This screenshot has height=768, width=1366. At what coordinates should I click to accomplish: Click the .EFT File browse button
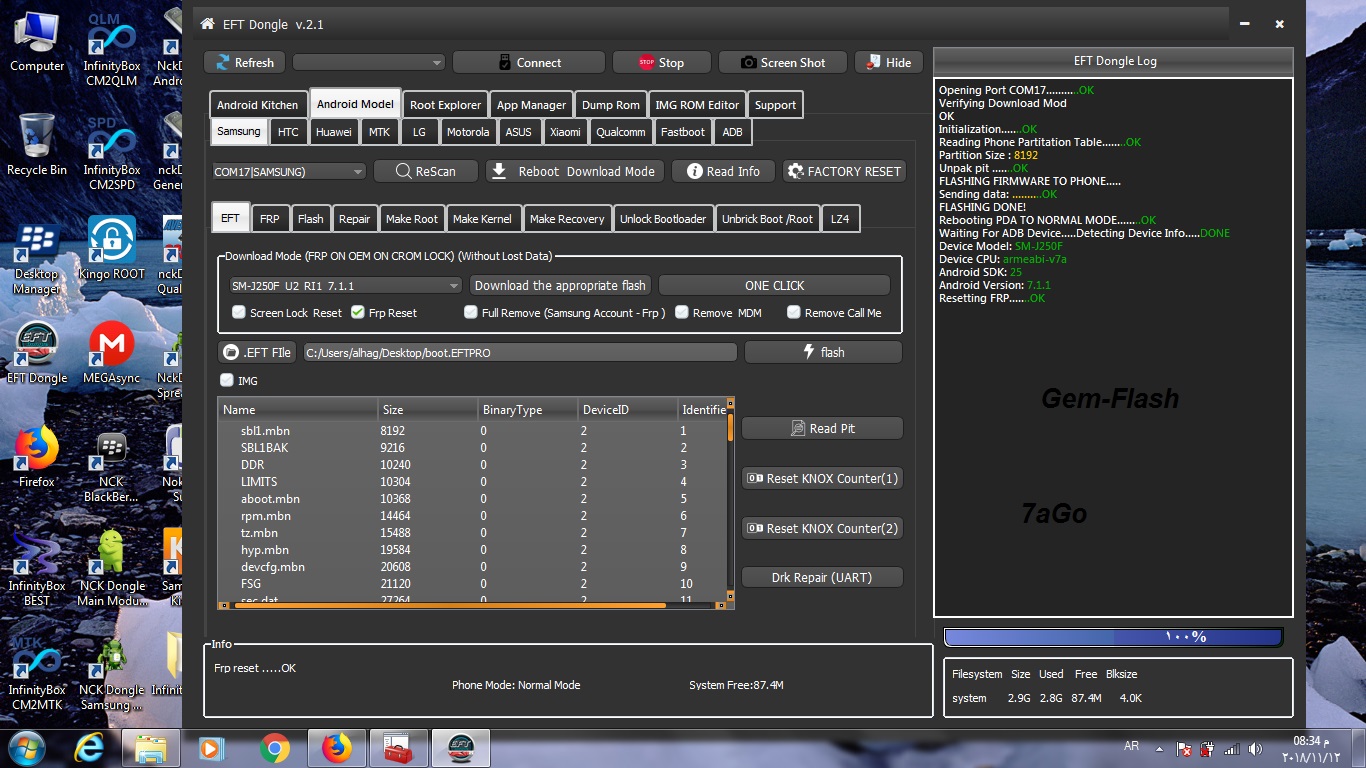[x=257, y=352]
